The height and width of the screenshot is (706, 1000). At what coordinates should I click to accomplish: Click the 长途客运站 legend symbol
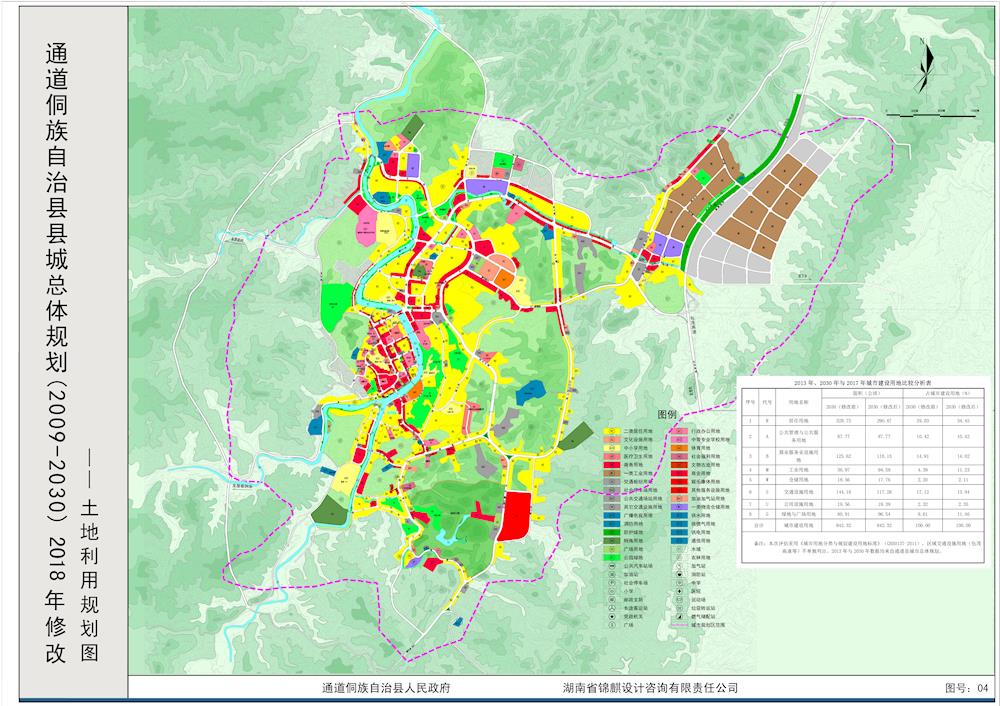(612, 608)
